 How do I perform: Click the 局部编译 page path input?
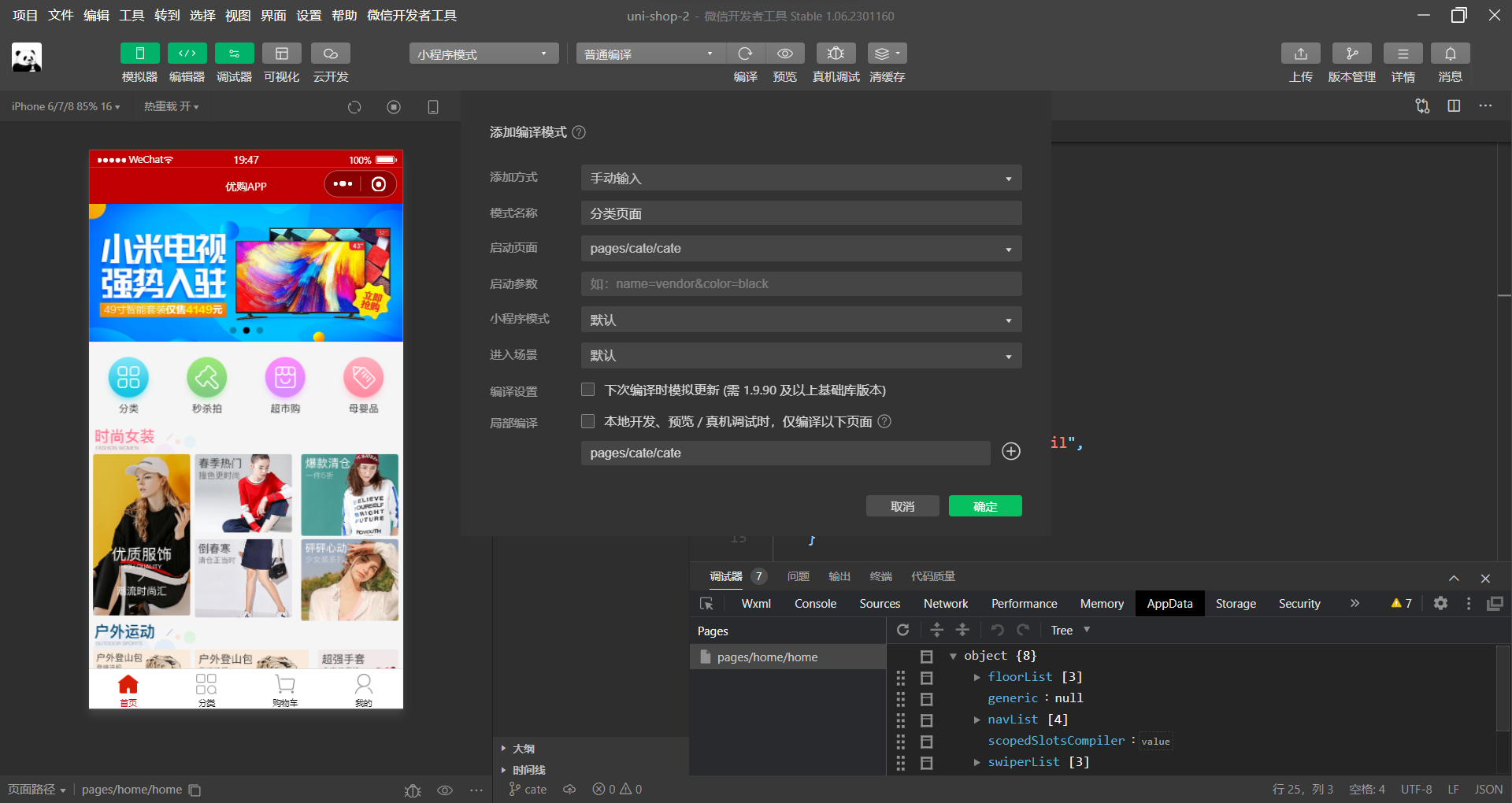786,453
